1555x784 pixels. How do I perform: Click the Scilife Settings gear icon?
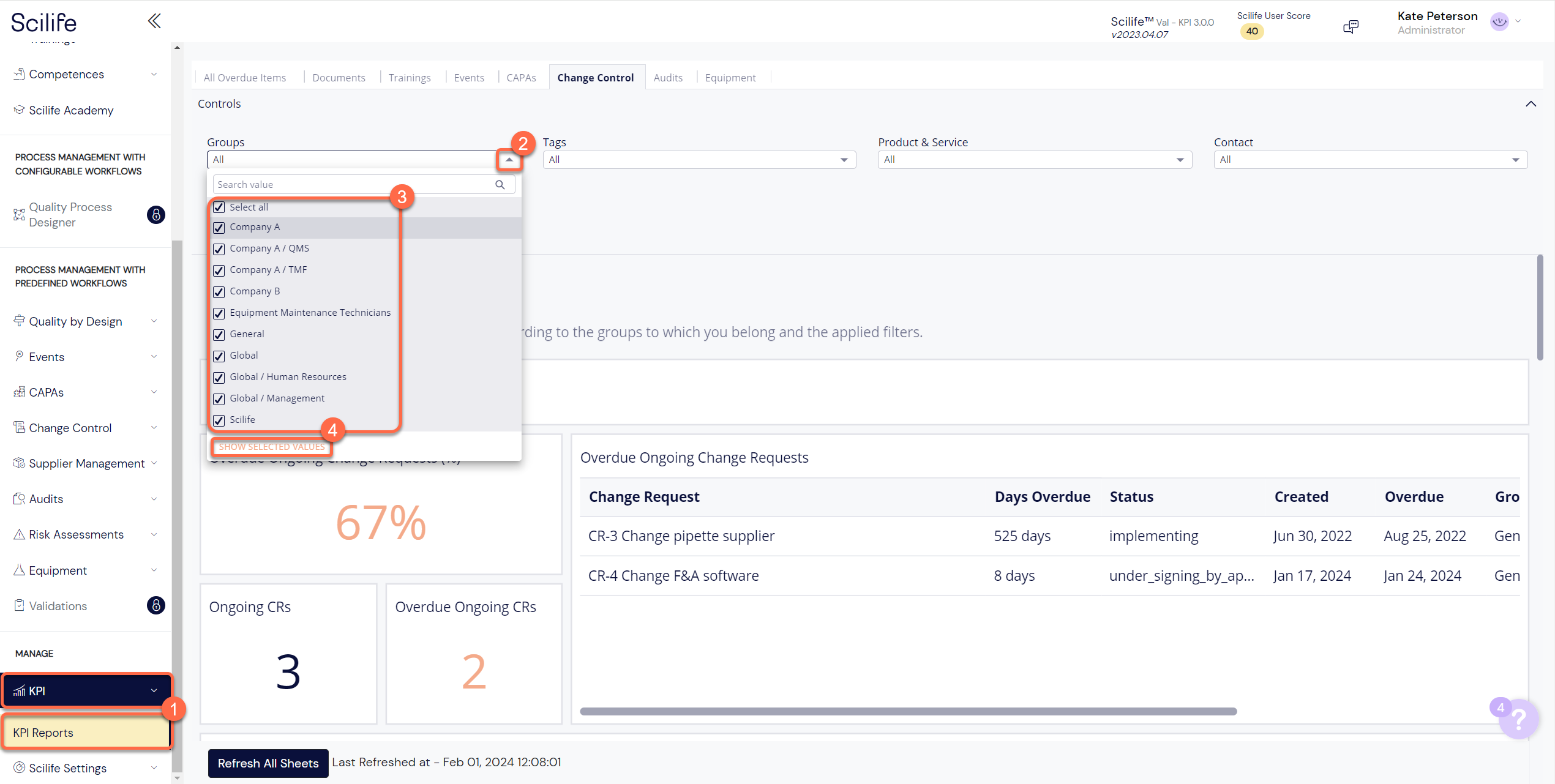(x=20, y=767)
